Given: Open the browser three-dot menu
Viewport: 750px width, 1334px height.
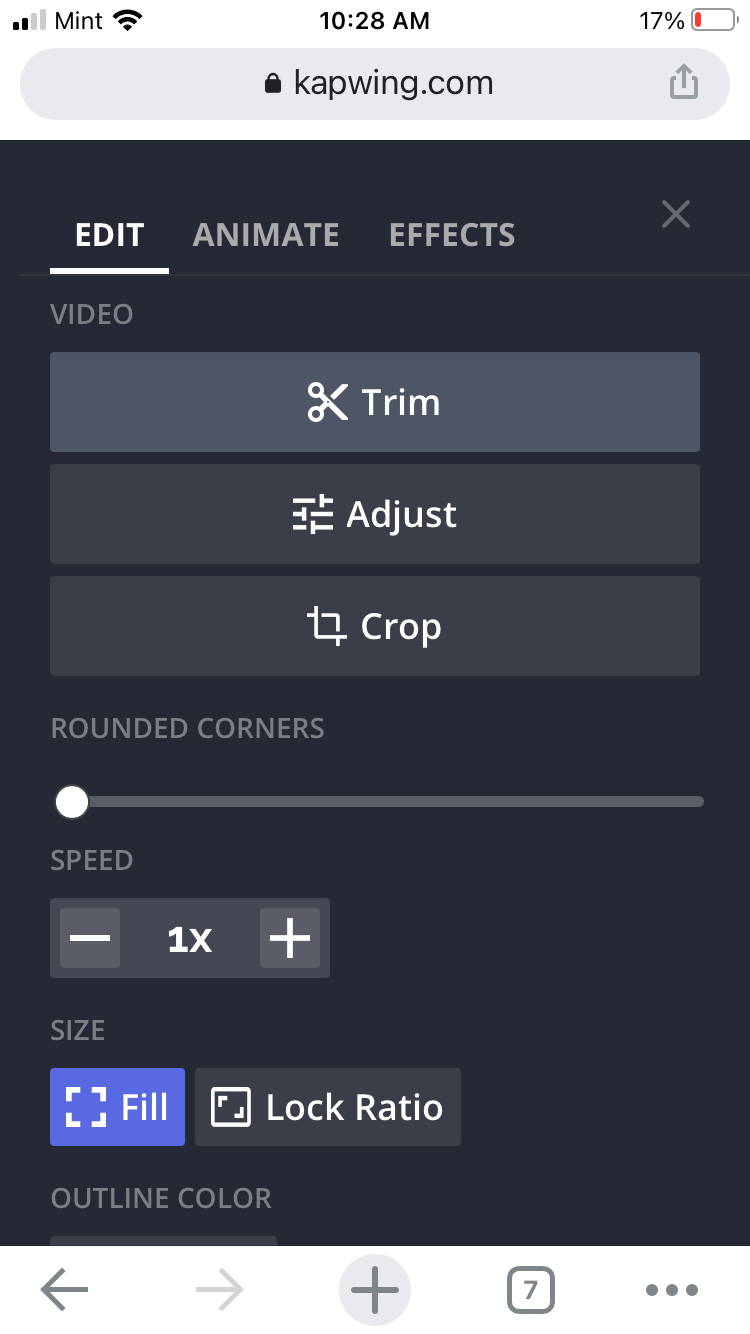Looking at the screenshot, I should [671, 1290].
